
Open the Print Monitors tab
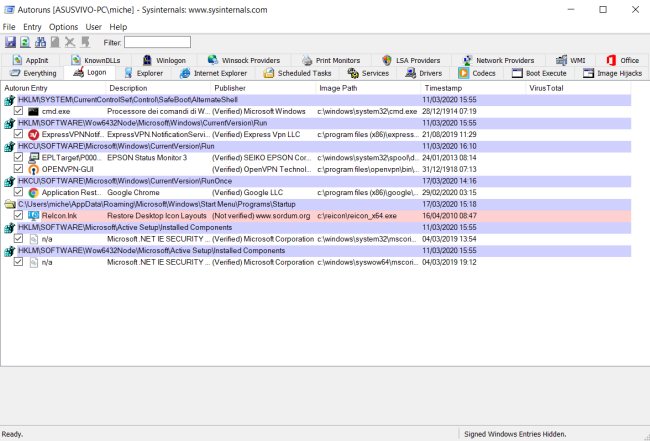331,61
